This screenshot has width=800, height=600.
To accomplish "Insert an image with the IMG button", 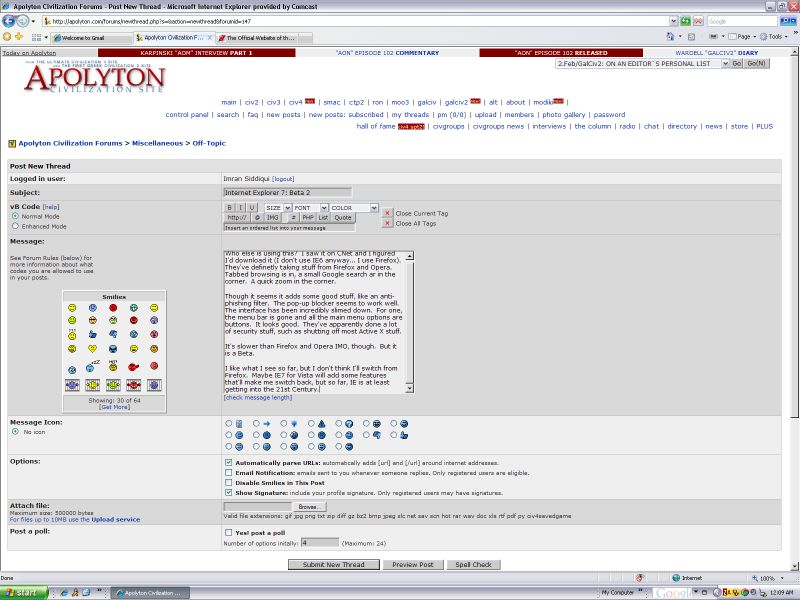I will [x=272, y=217].
